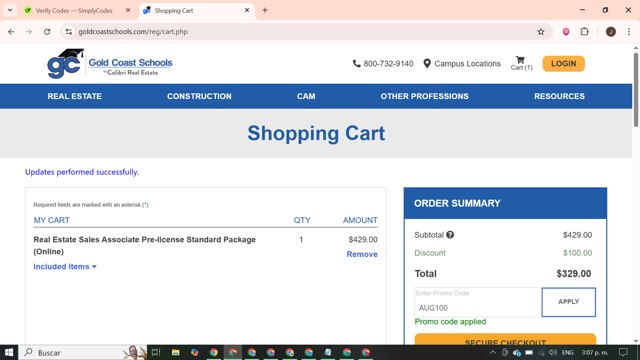Open a new browser tab
The image size is (640, 360).
[x=265, y=10]
